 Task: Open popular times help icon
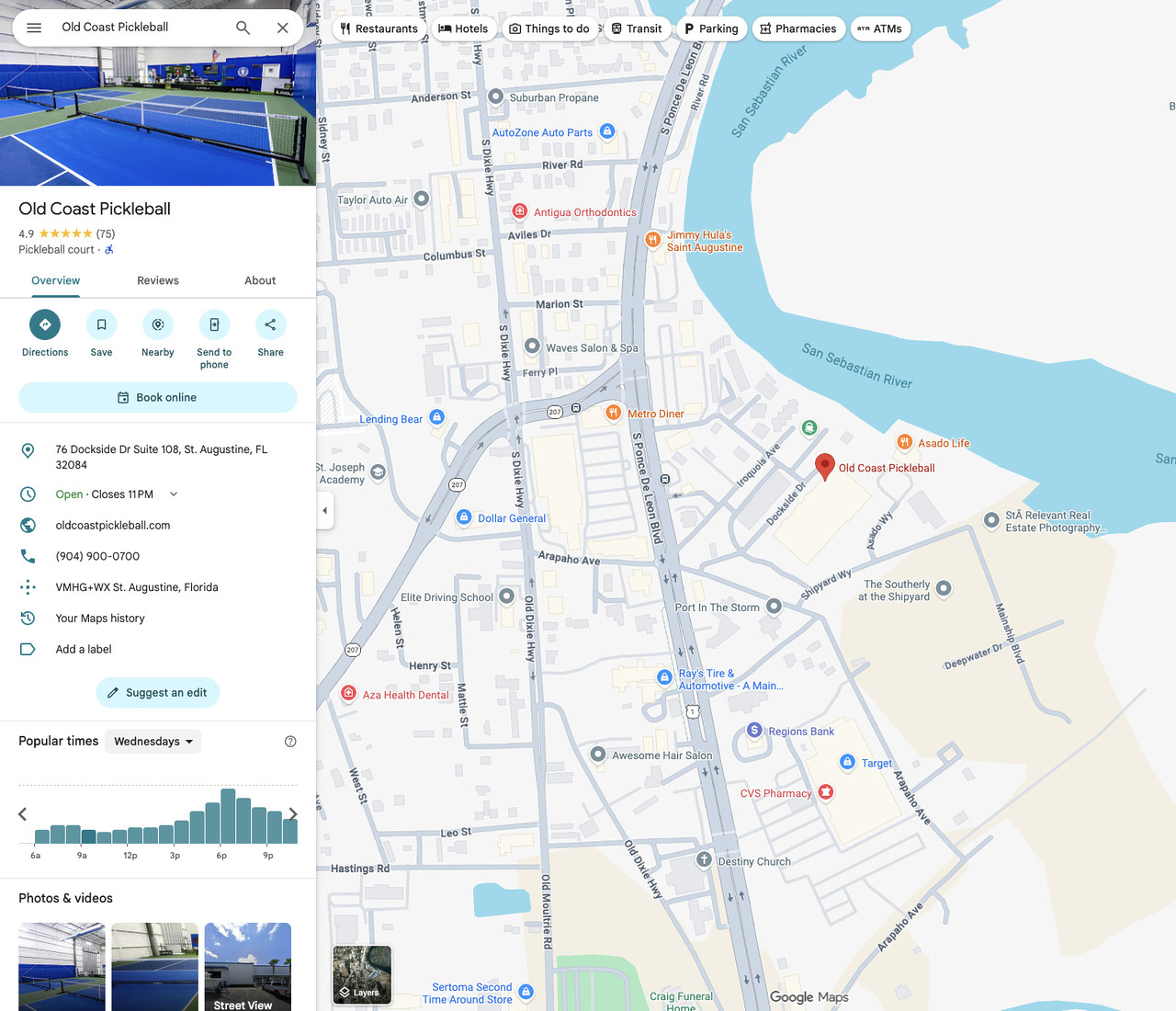(x=290, y=742)
